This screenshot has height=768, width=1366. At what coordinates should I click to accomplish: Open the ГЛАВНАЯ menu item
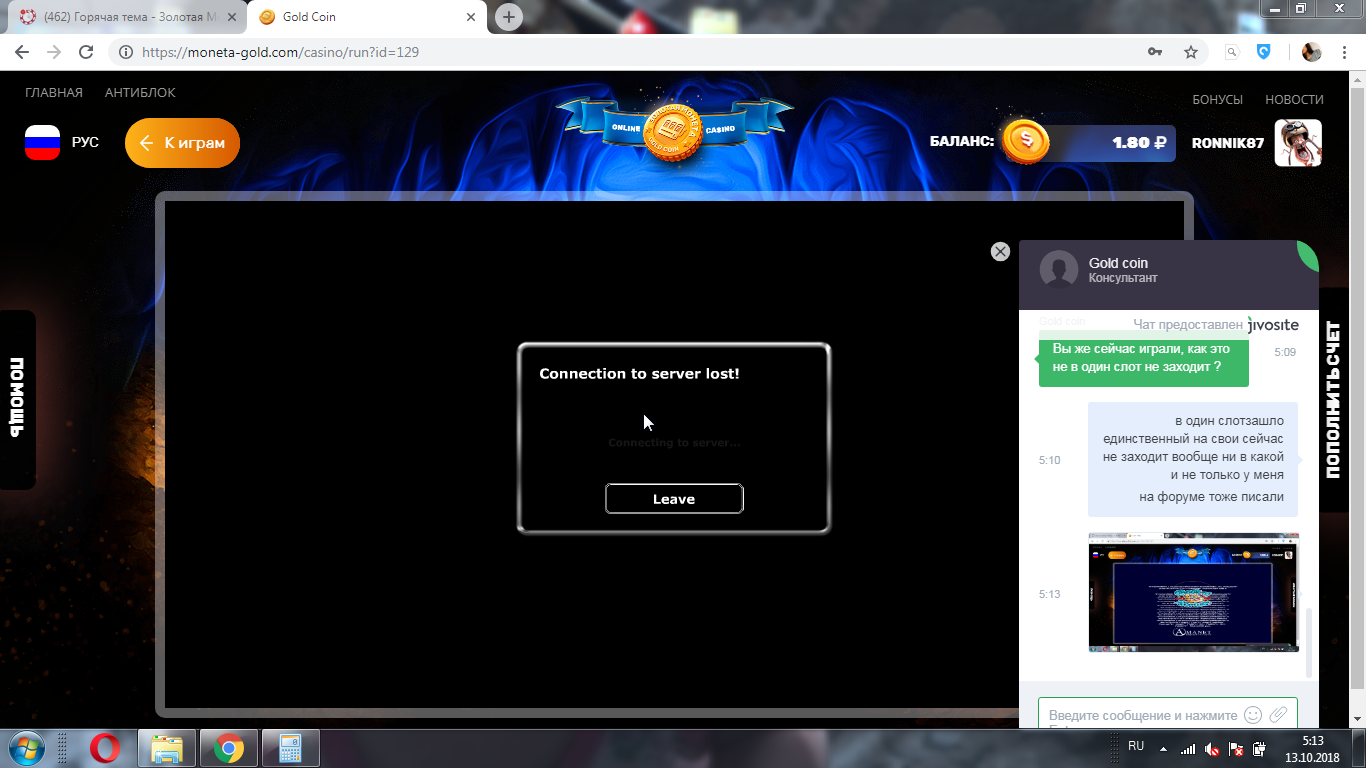(54, 93)
